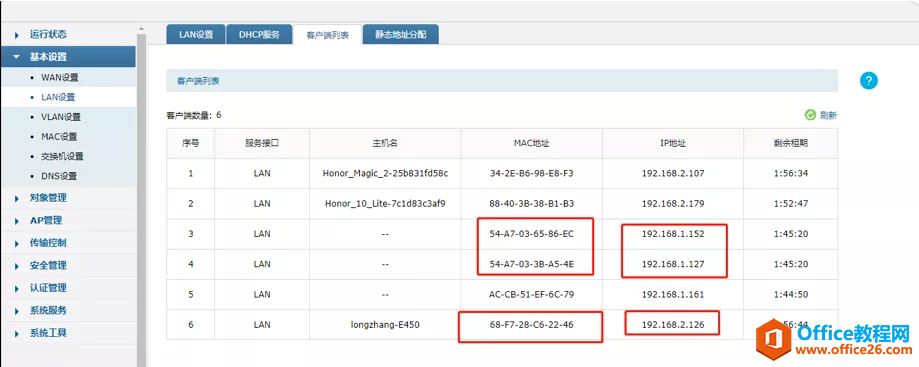This screenshot has width=919, height=367.
Task: Select the 客户端列表 tab
Action: click(x=328, y=35)
